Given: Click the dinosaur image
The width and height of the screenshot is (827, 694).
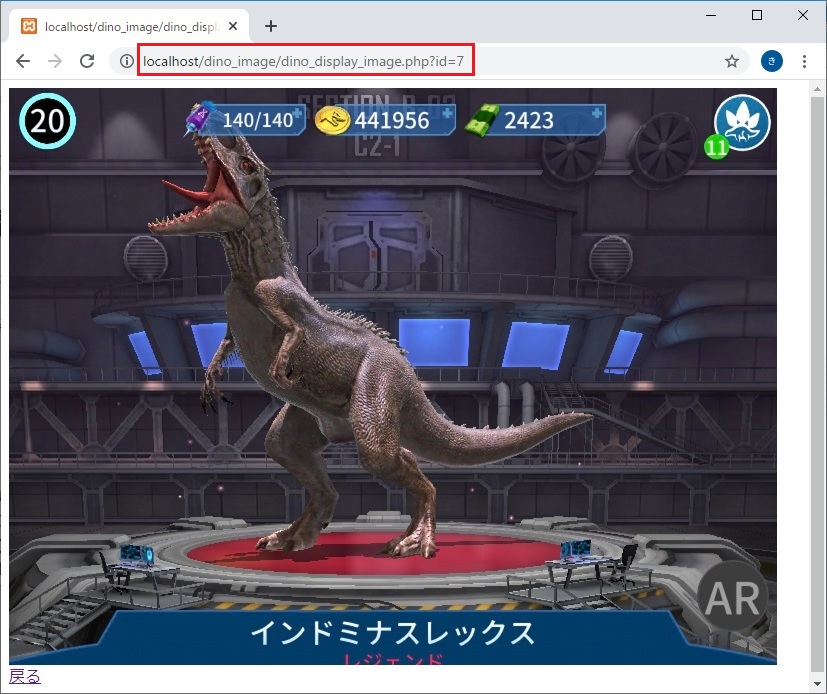Looking at the screenshot, I should click(x=393, y=376).
